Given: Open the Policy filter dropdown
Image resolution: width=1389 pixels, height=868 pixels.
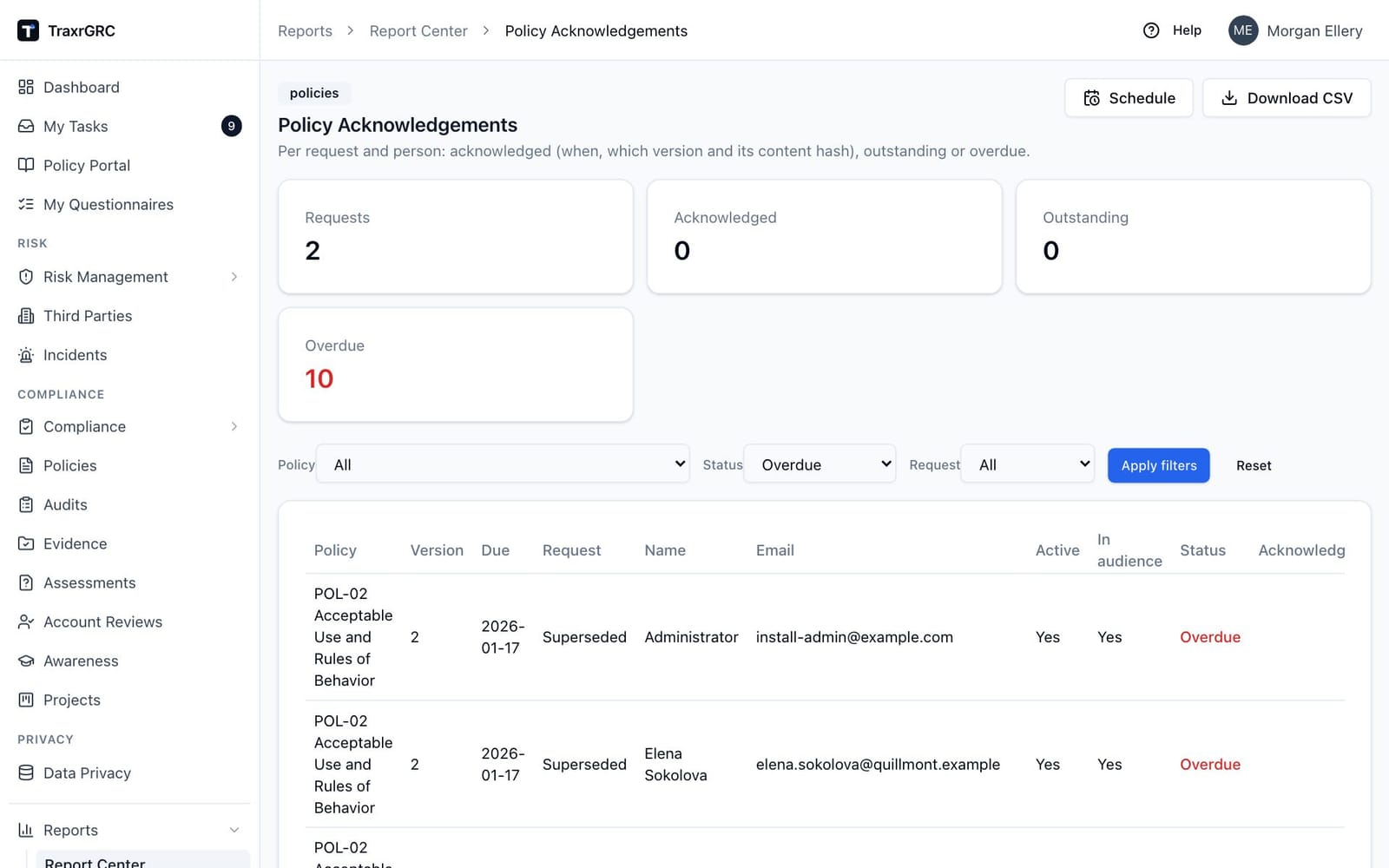Looking at the screenshot, I should pyautogui.click(x=503, y=464).
